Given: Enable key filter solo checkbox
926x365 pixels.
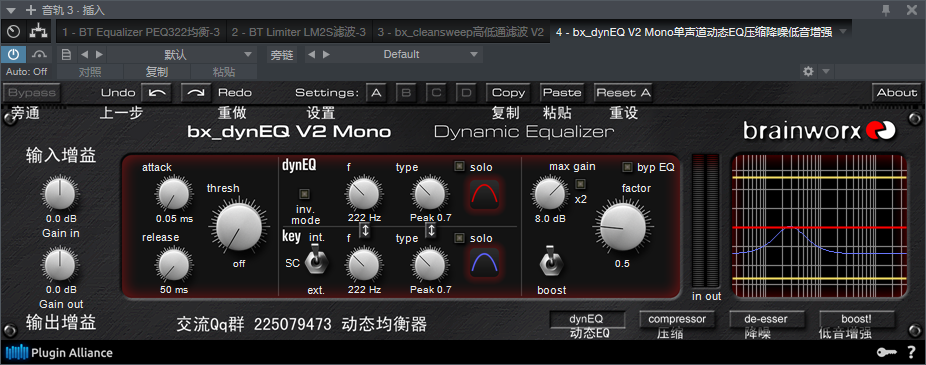Looking at the screenshot, I should 459,238.
